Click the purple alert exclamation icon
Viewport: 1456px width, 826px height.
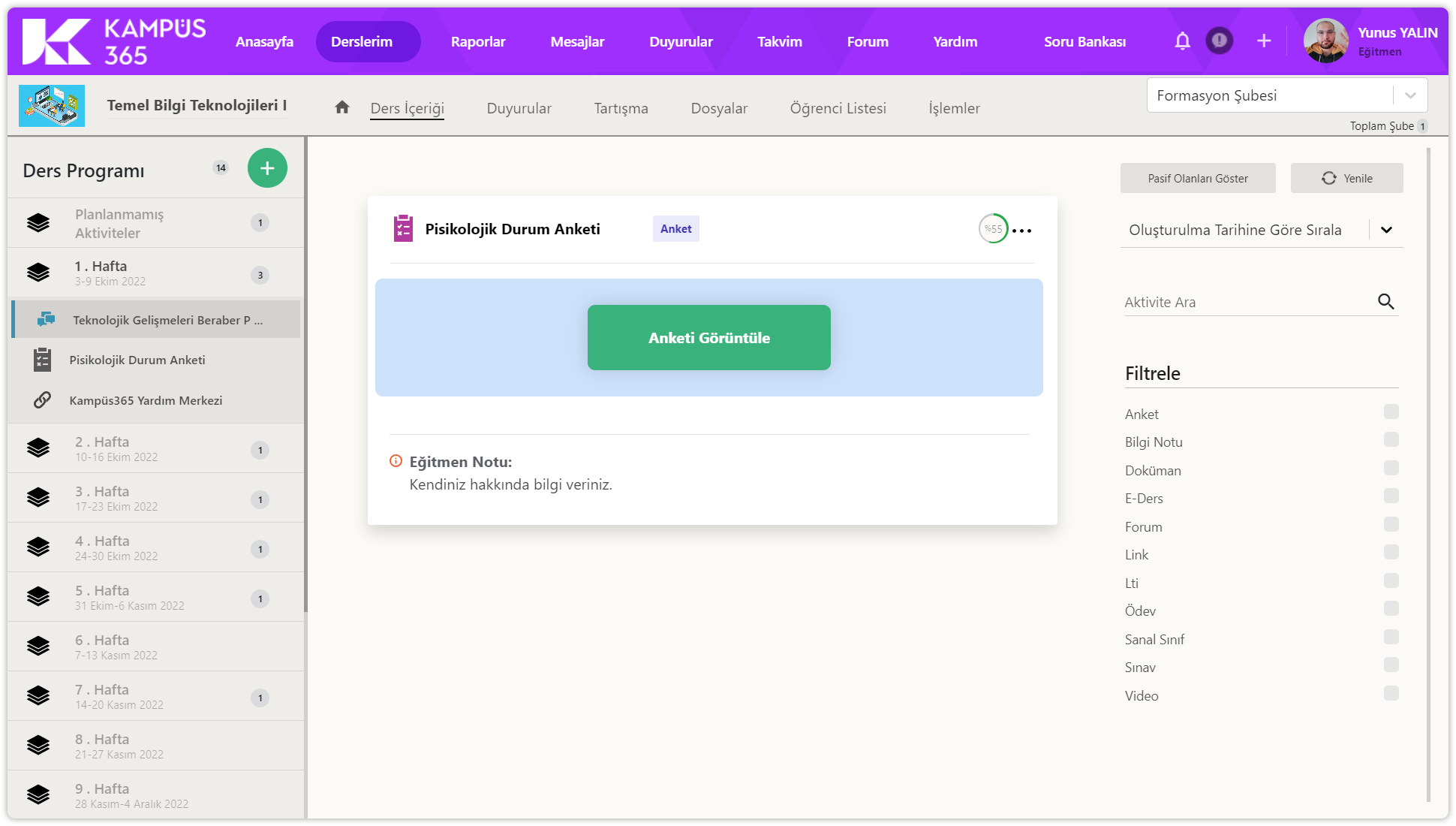pyautogui.click(x=1219, y=41)
